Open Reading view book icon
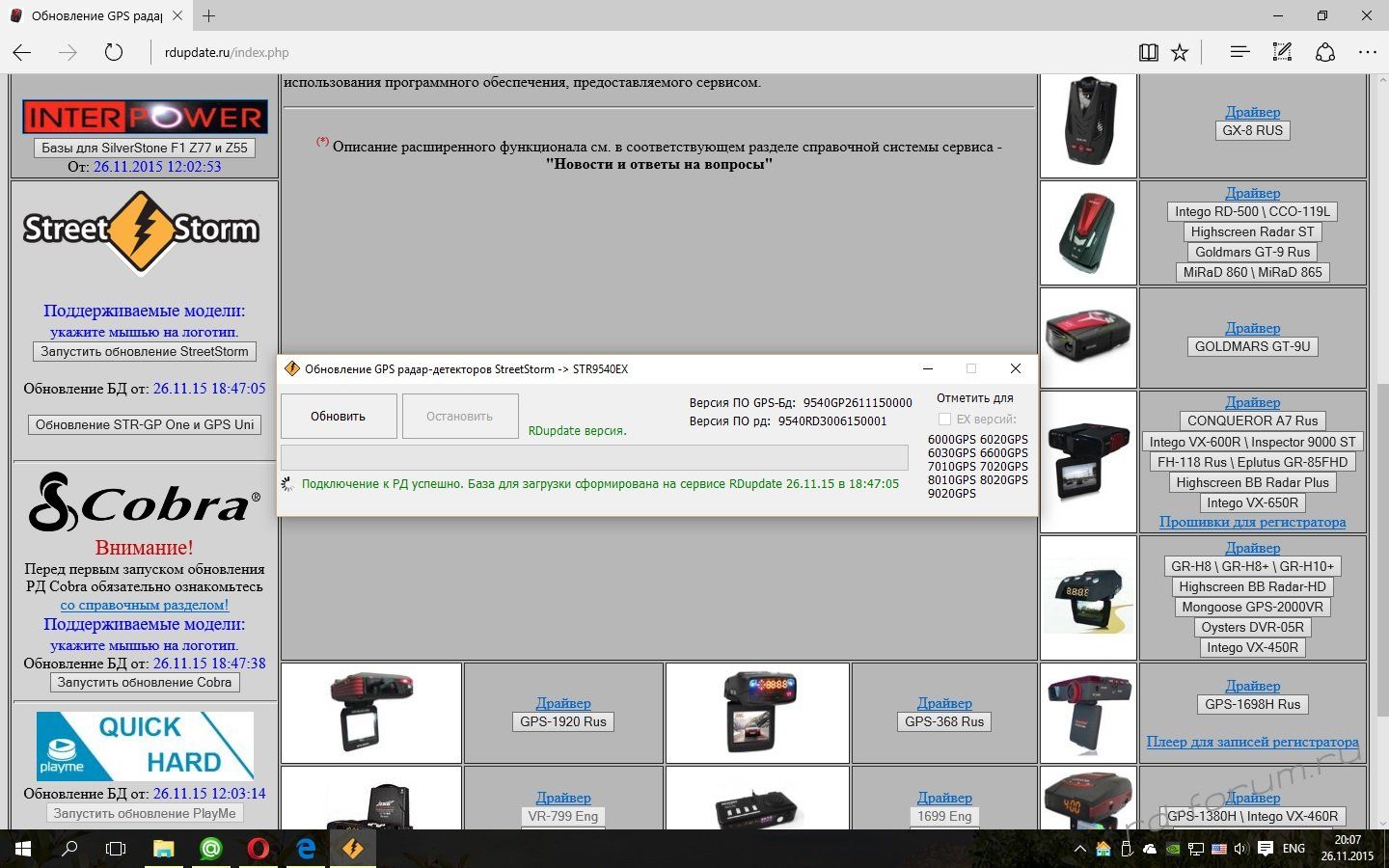 pyautogui.click(x=1148, y=53)
